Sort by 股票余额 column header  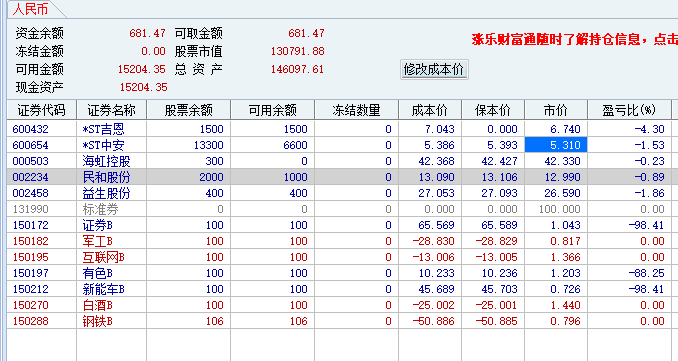(x=189, y=110)
